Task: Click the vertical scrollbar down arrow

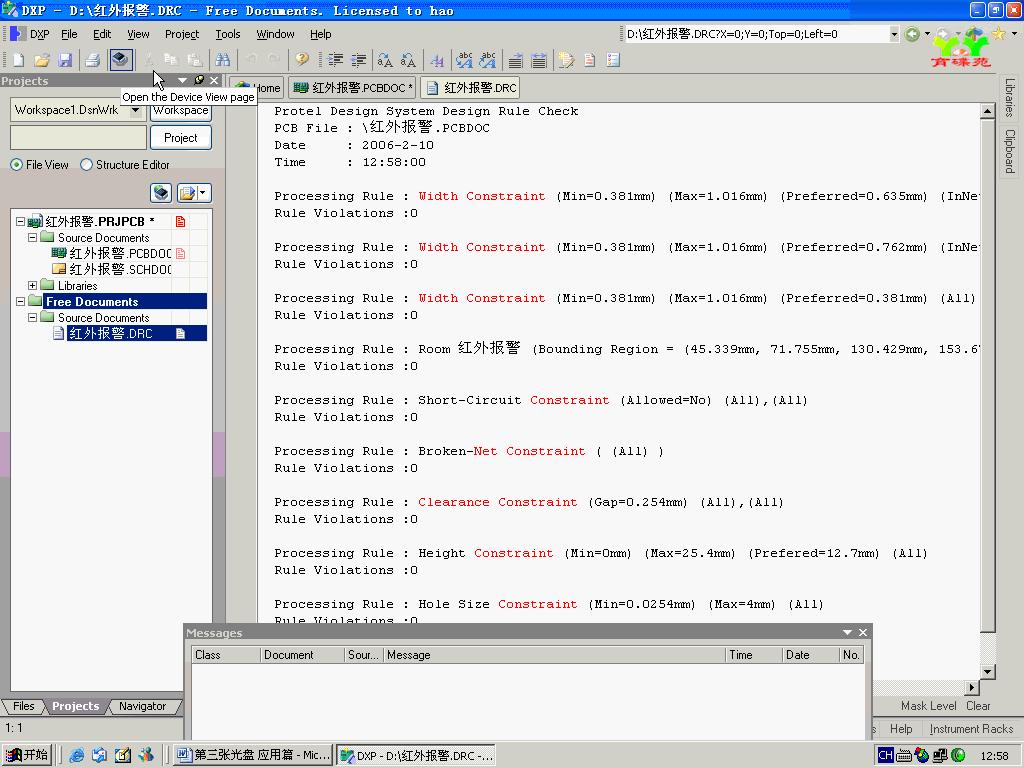Action: coord(987,671)
